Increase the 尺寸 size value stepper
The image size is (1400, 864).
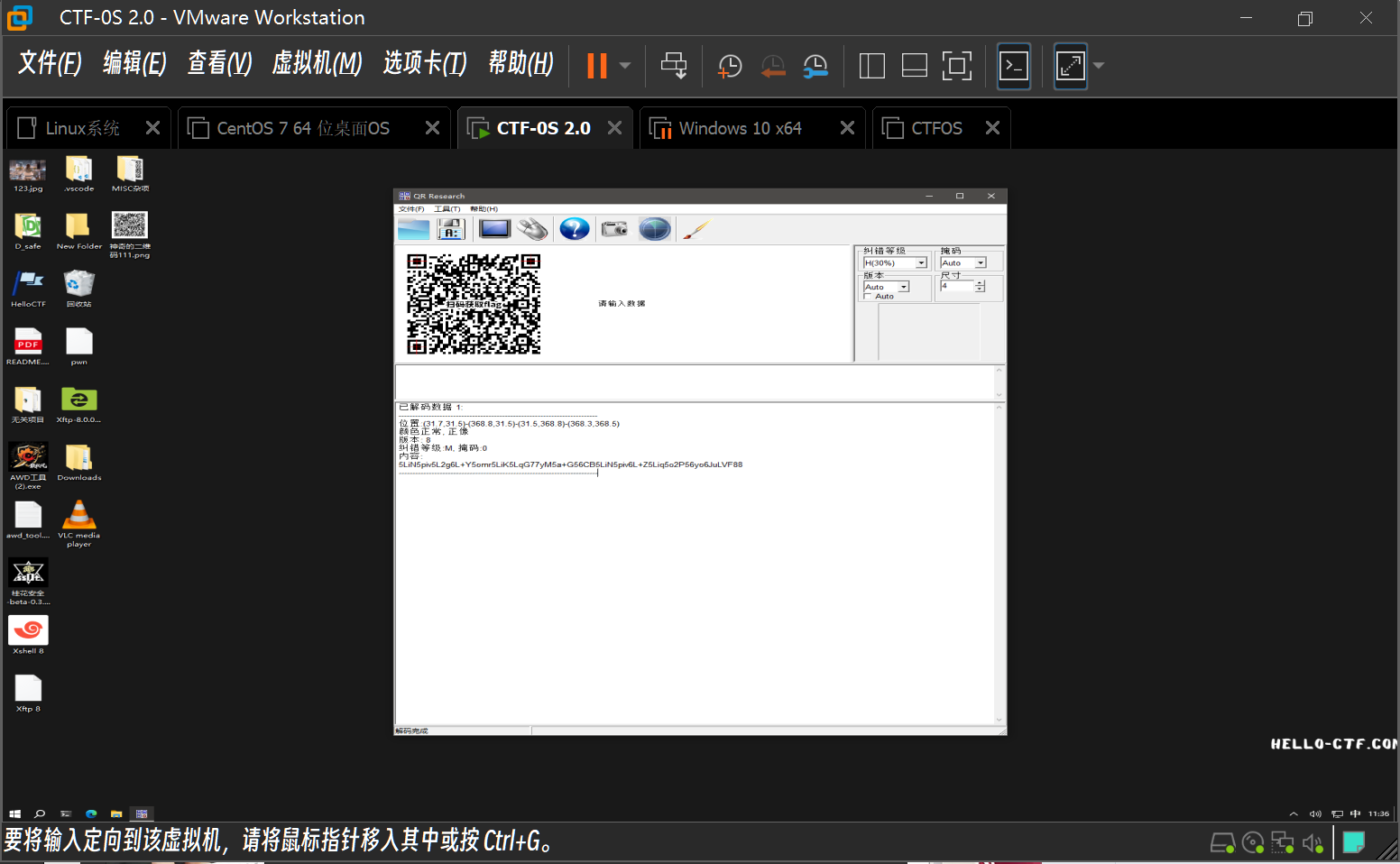pos(980,283)
